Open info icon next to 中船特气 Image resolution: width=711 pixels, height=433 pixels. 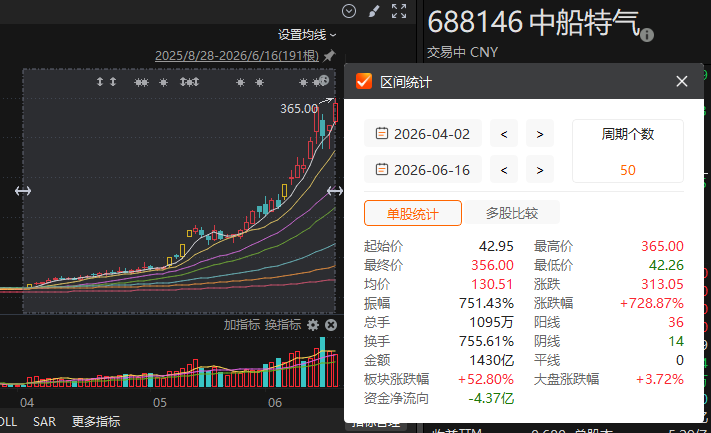[647, 35]
